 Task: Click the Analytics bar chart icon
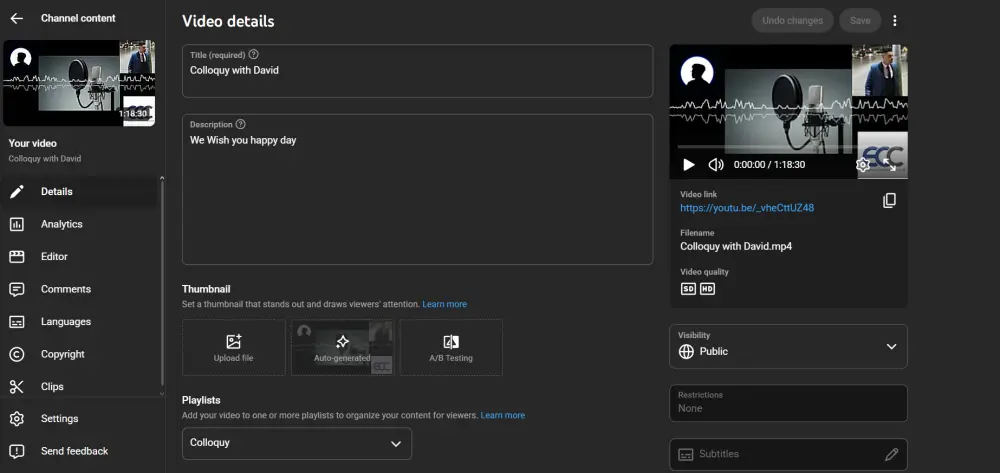point(17,224)
